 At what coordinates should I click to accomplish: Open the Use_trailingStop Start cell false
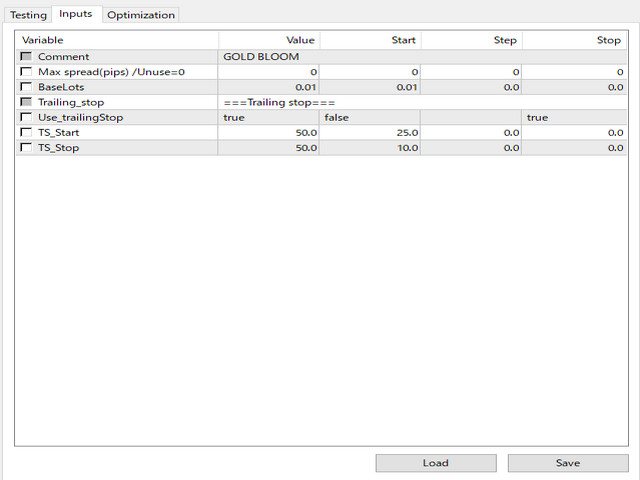pyautogui.click(x=370, y=118)
